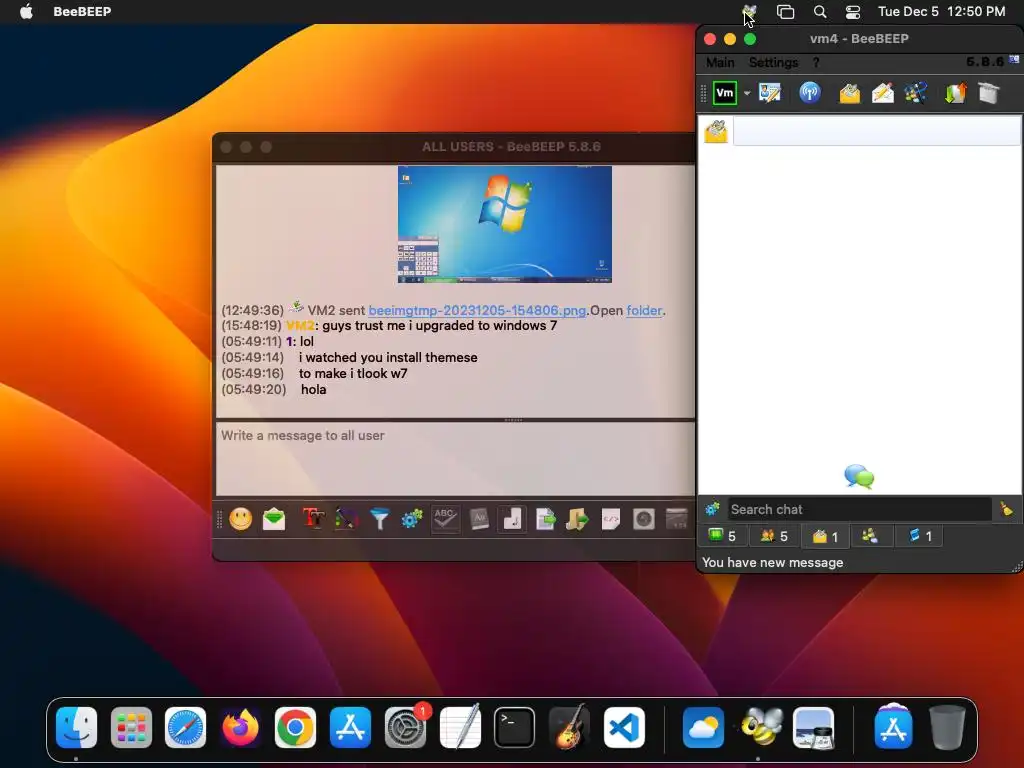1024x768 pixels.
Task: Switch to the users tab showing 5
Action: pos(774,536)
